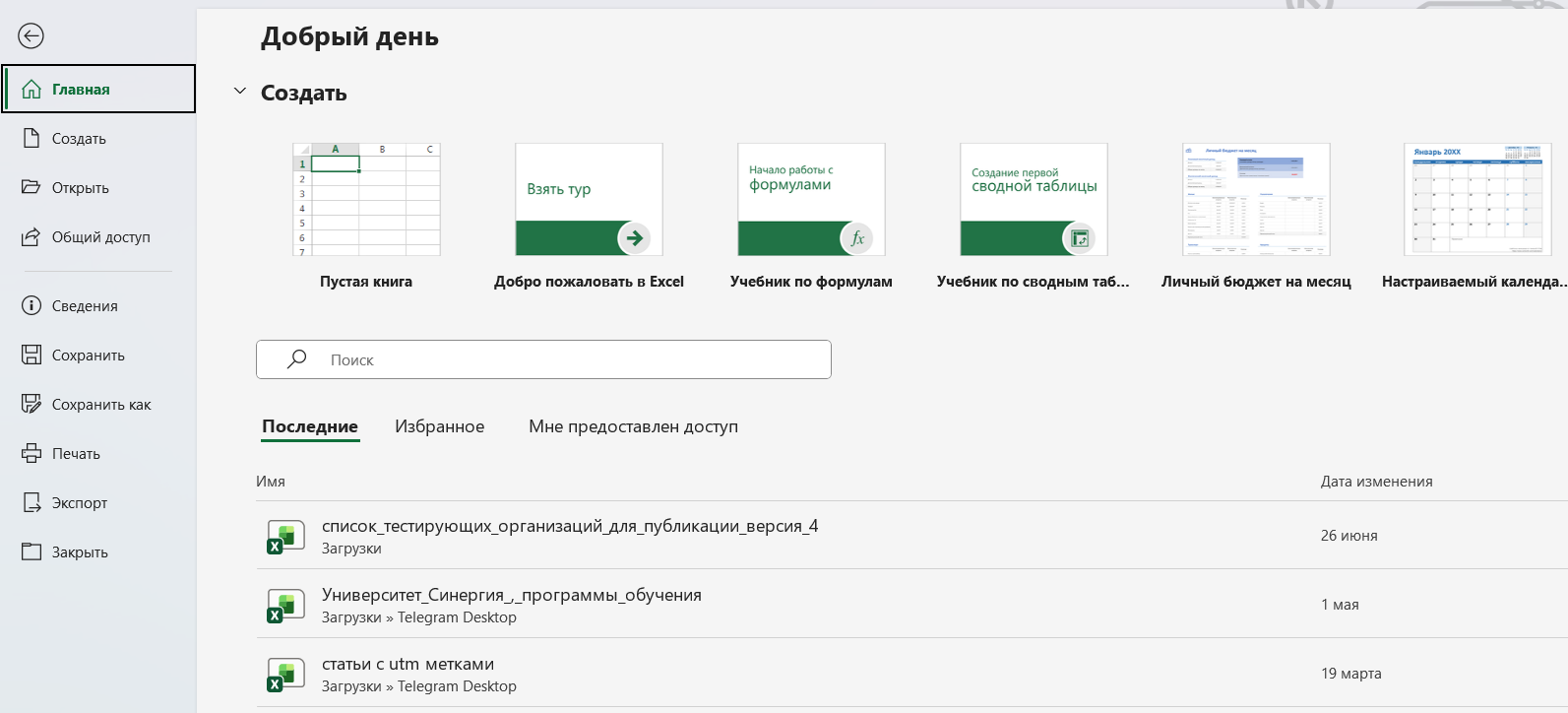Click the Открыть folder icon

coord(31,187)
